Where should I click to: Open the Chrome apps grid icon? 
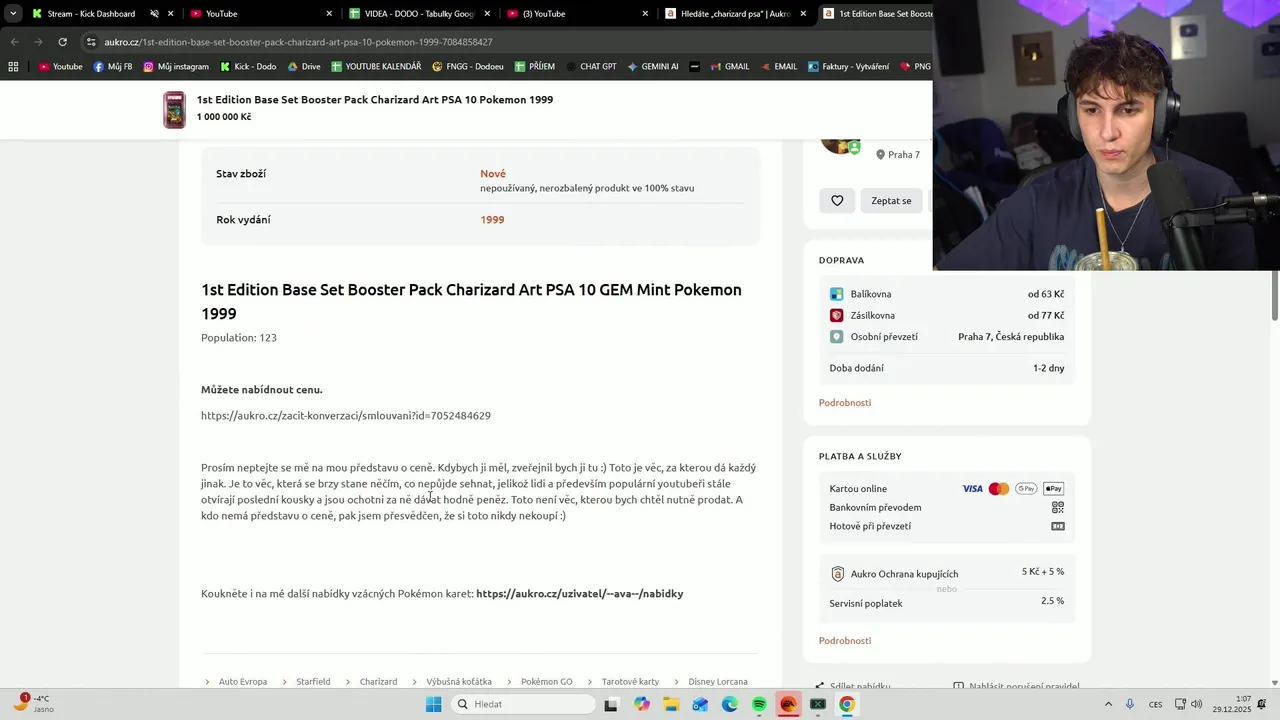tap(13, 67)
